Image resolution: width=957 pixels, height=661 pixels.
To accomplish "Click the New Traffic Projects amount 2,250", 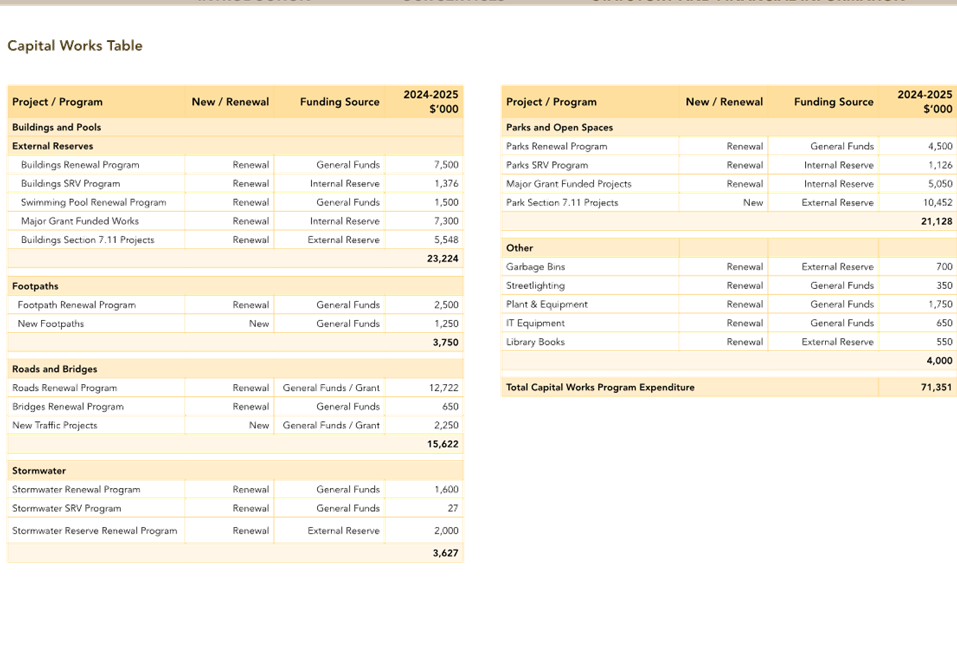I will coord(446,425).
